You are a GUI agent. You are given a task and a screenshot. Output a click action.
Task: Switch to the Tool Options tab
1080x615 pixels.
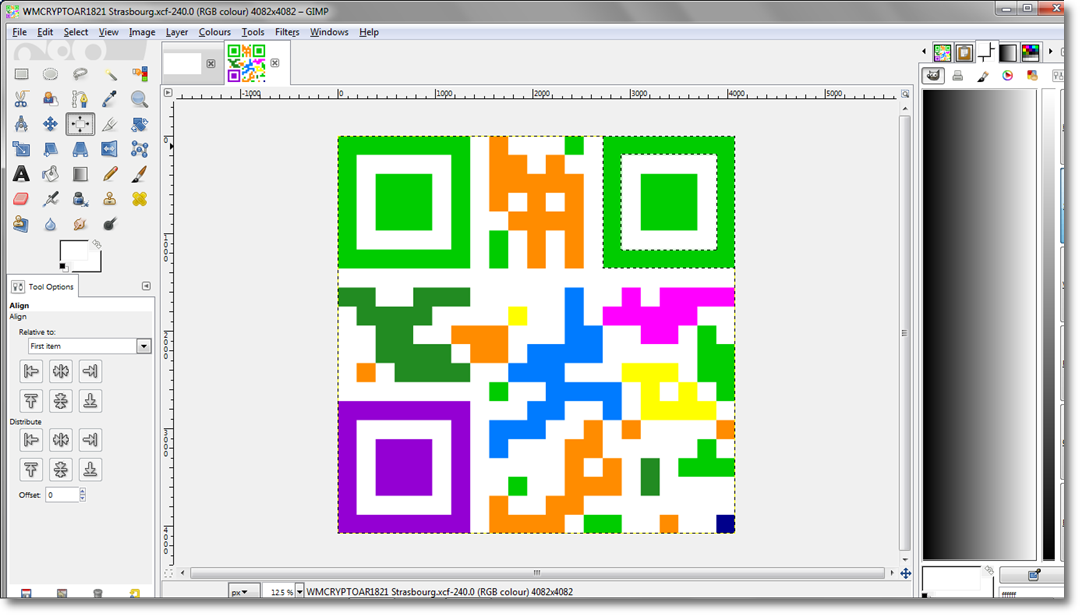click(x=43, y=286)
